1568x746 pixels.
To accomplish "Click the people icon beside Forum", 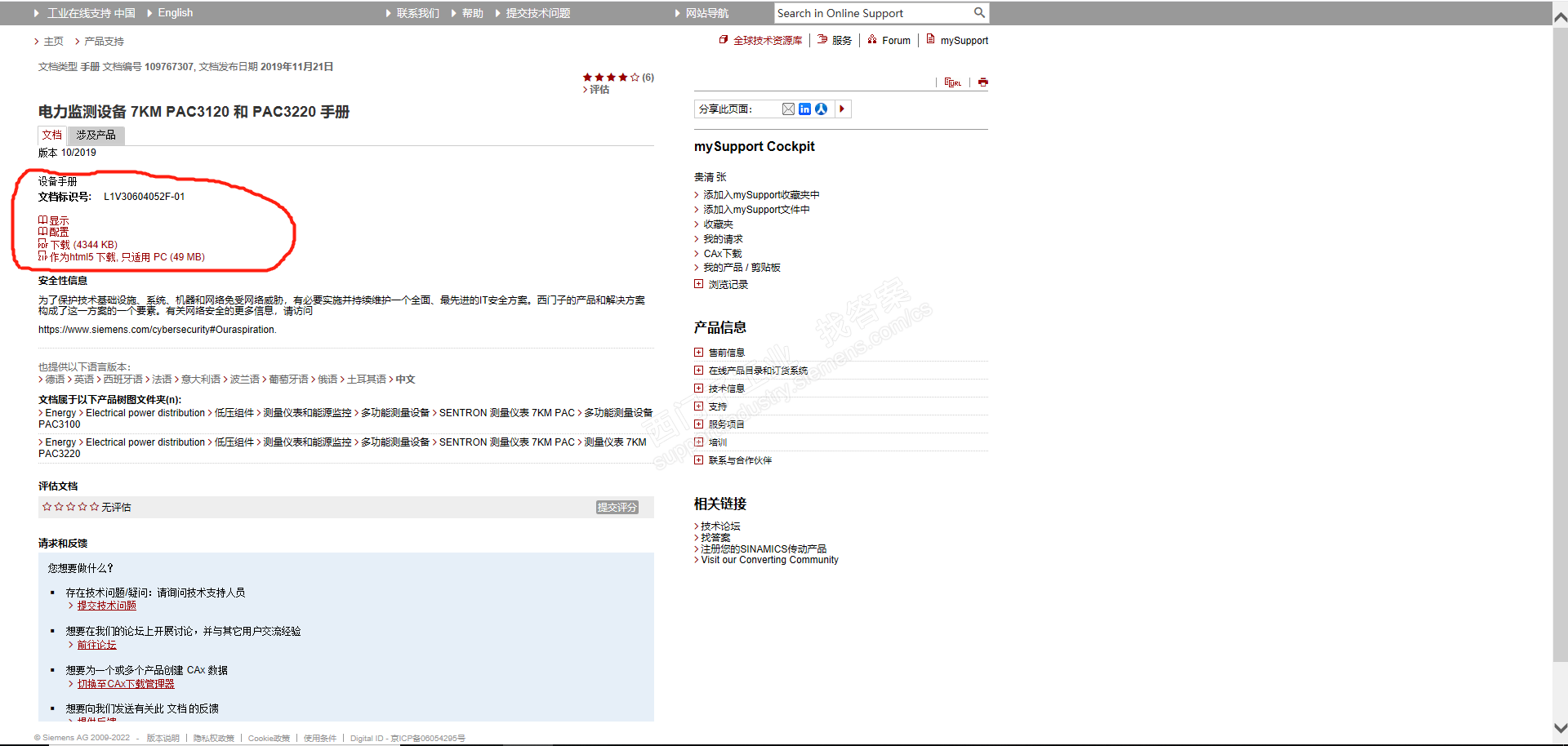I will click(x=872, y=39).
